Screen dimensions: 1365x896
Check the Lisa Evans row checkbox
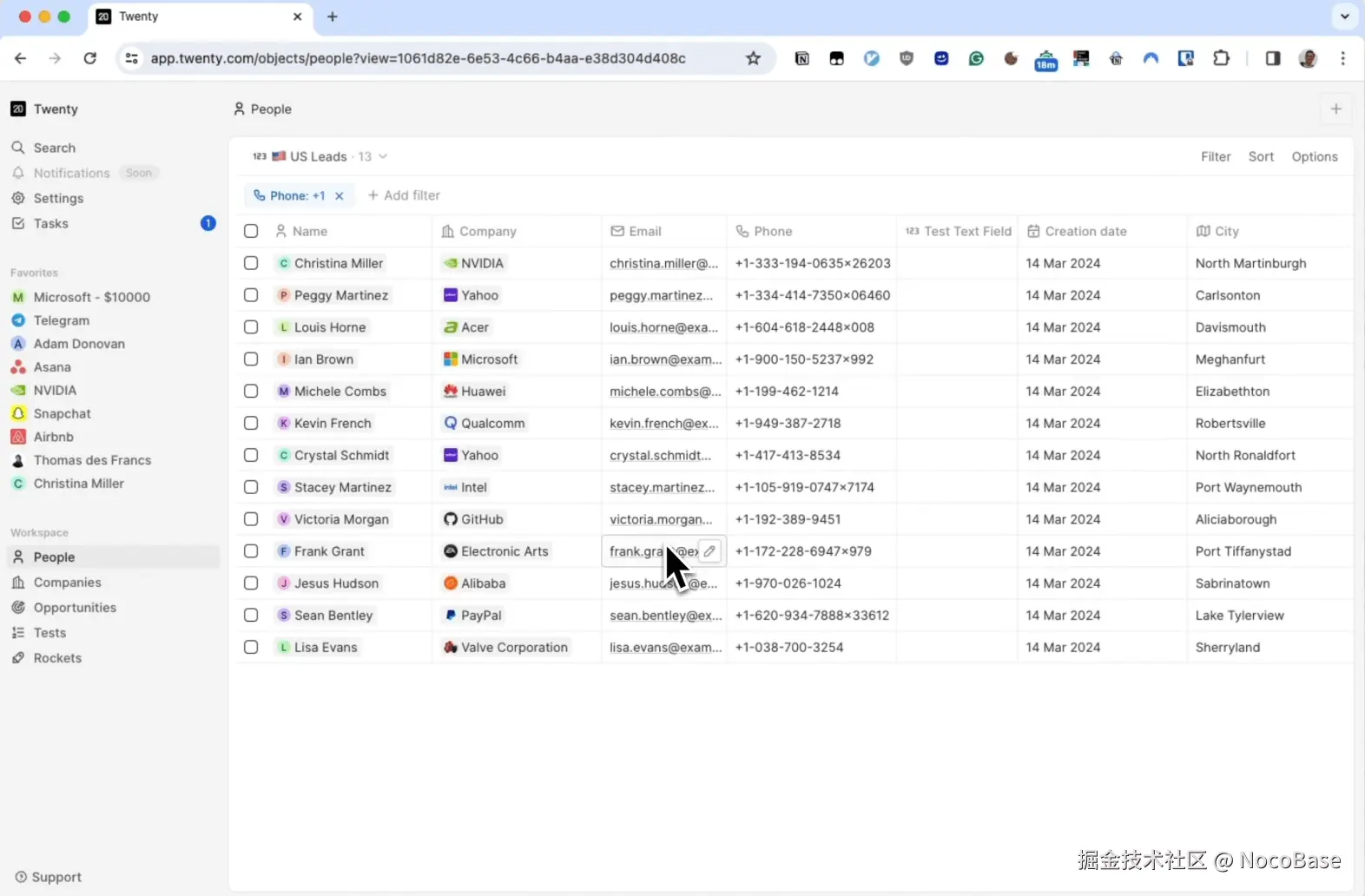pos(251,647)
